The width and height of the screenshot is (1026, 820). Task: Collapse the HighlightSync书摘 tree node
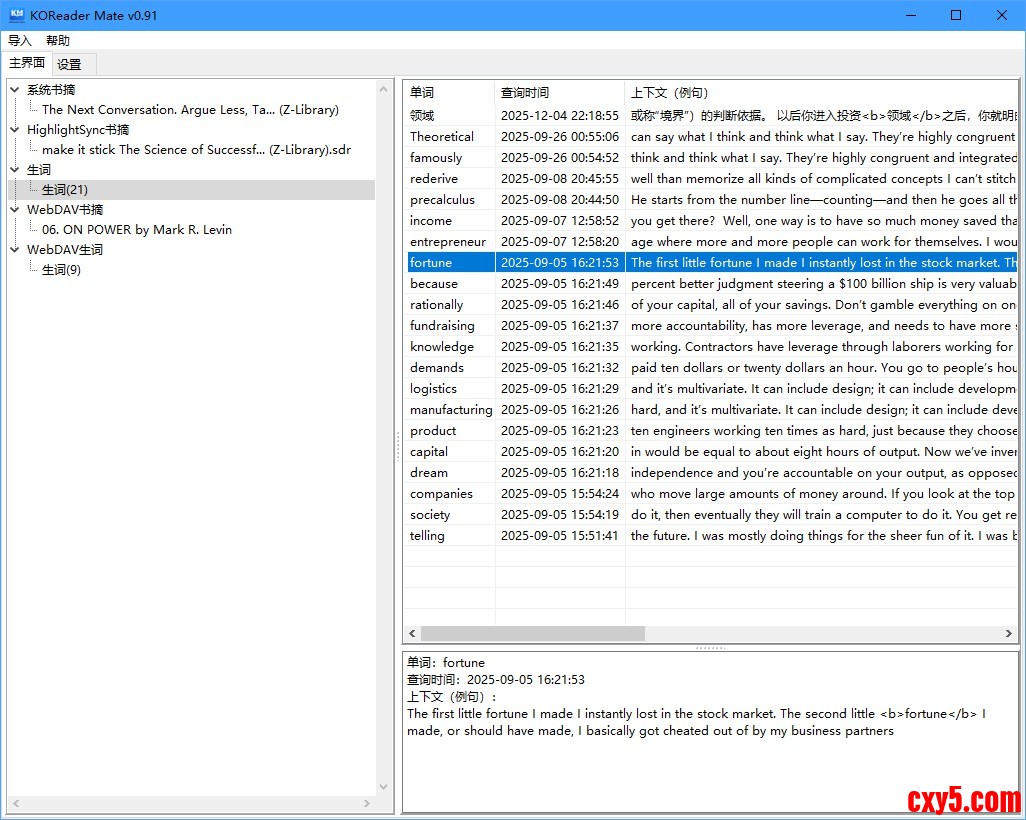tap(15, 130)
